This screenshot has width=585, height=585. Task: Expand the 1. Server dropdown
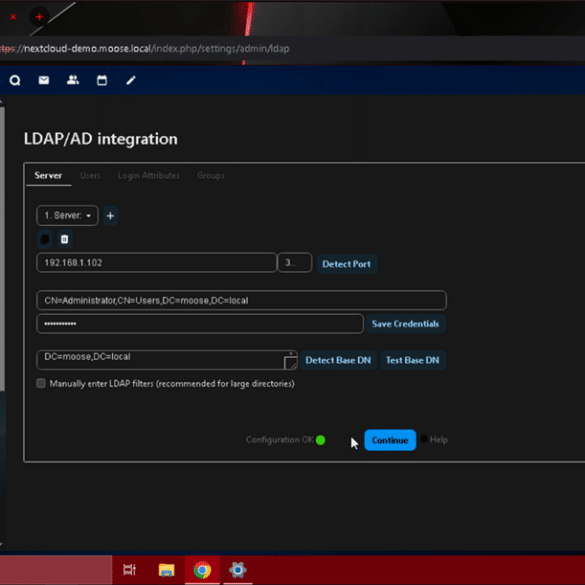68,216
